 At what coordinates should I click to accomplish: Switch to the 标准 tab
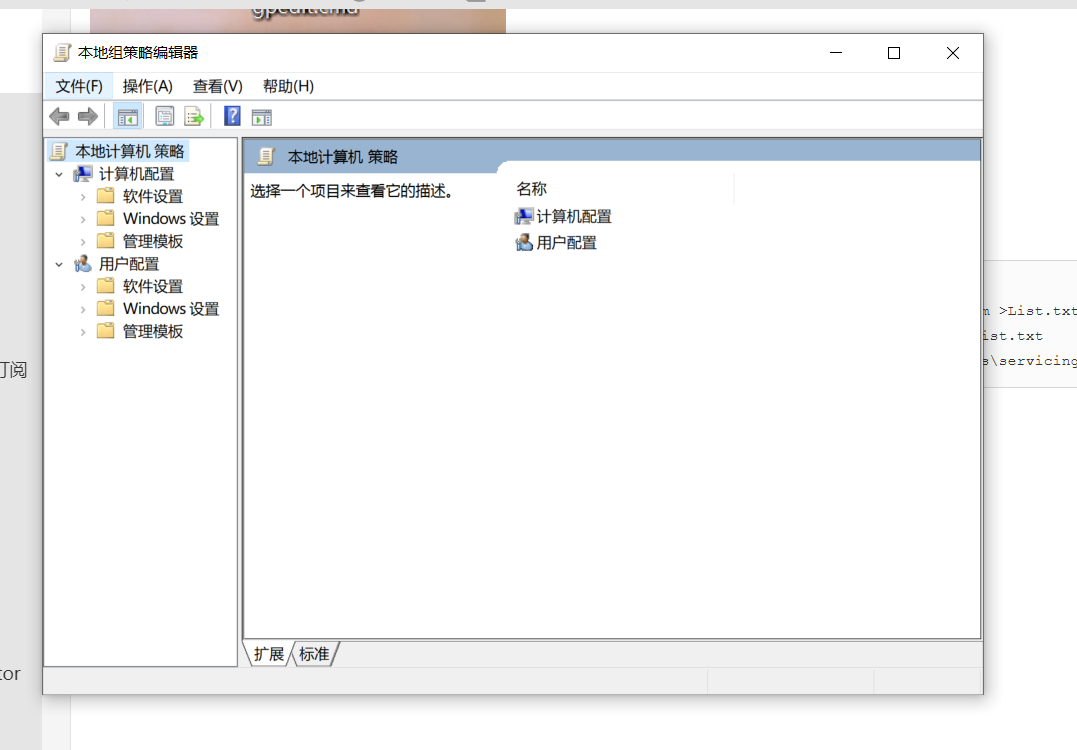coord(315,654)
